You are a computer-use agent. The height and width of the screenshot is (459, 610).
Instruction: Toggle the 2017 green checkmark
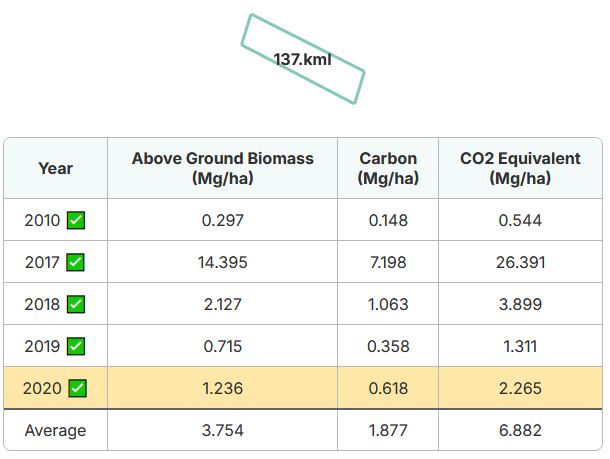(x=75, y=262)
